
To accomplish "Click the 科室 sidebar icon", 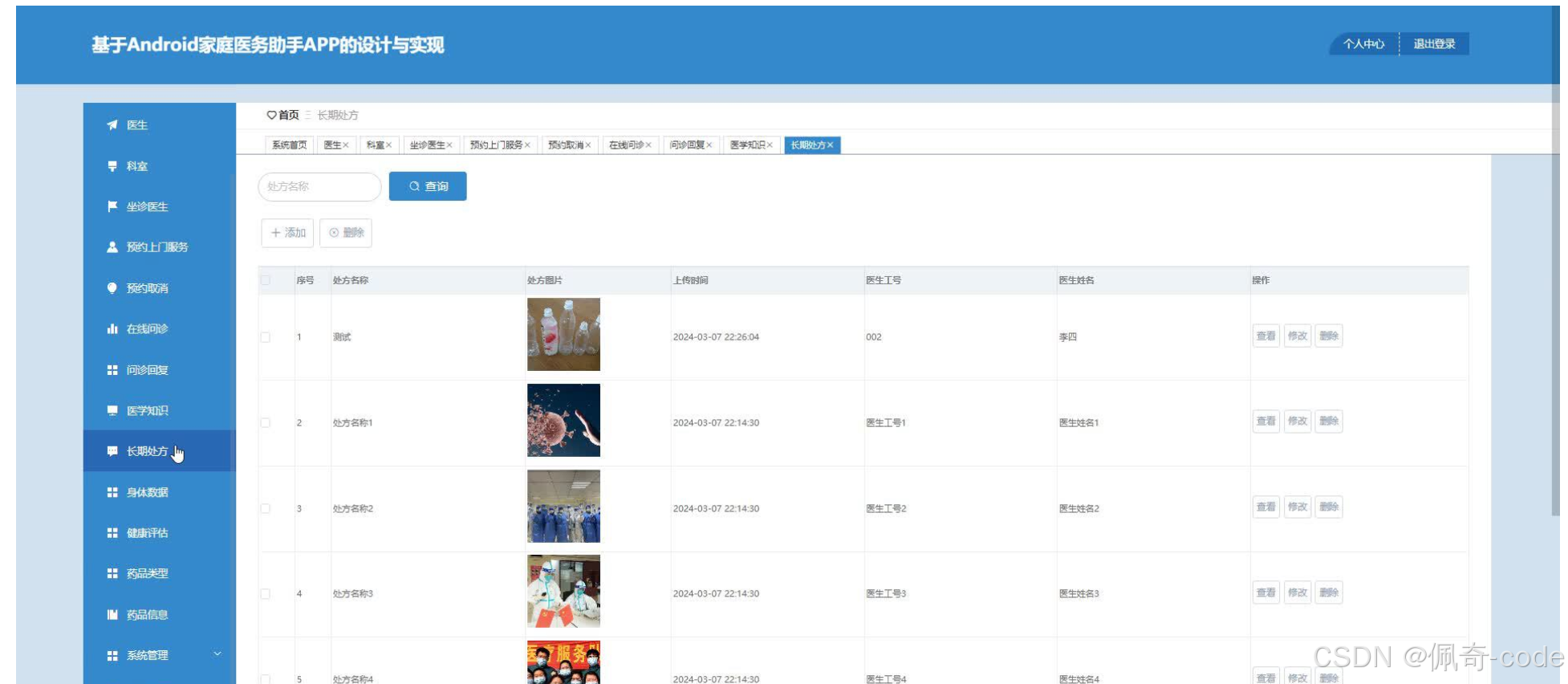I will pyautogui.click(x=112, y=166).
